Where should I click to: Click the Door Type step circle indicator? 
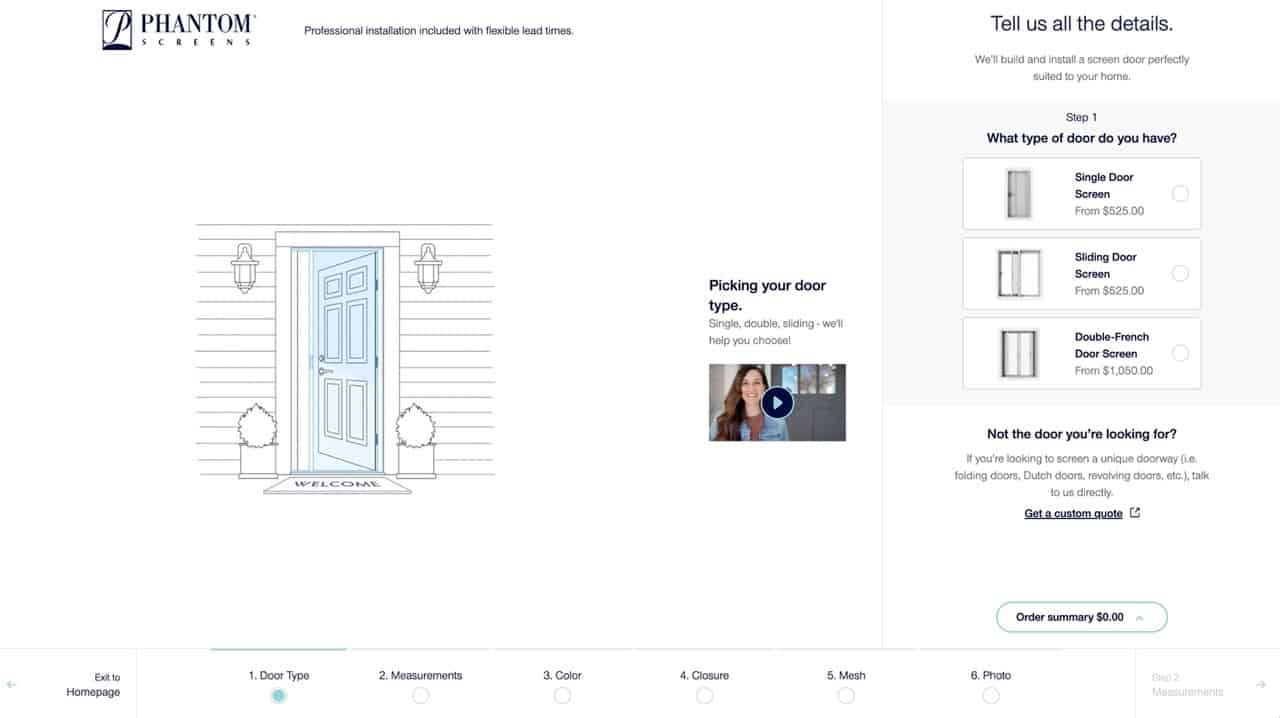[x=279, y=695]
